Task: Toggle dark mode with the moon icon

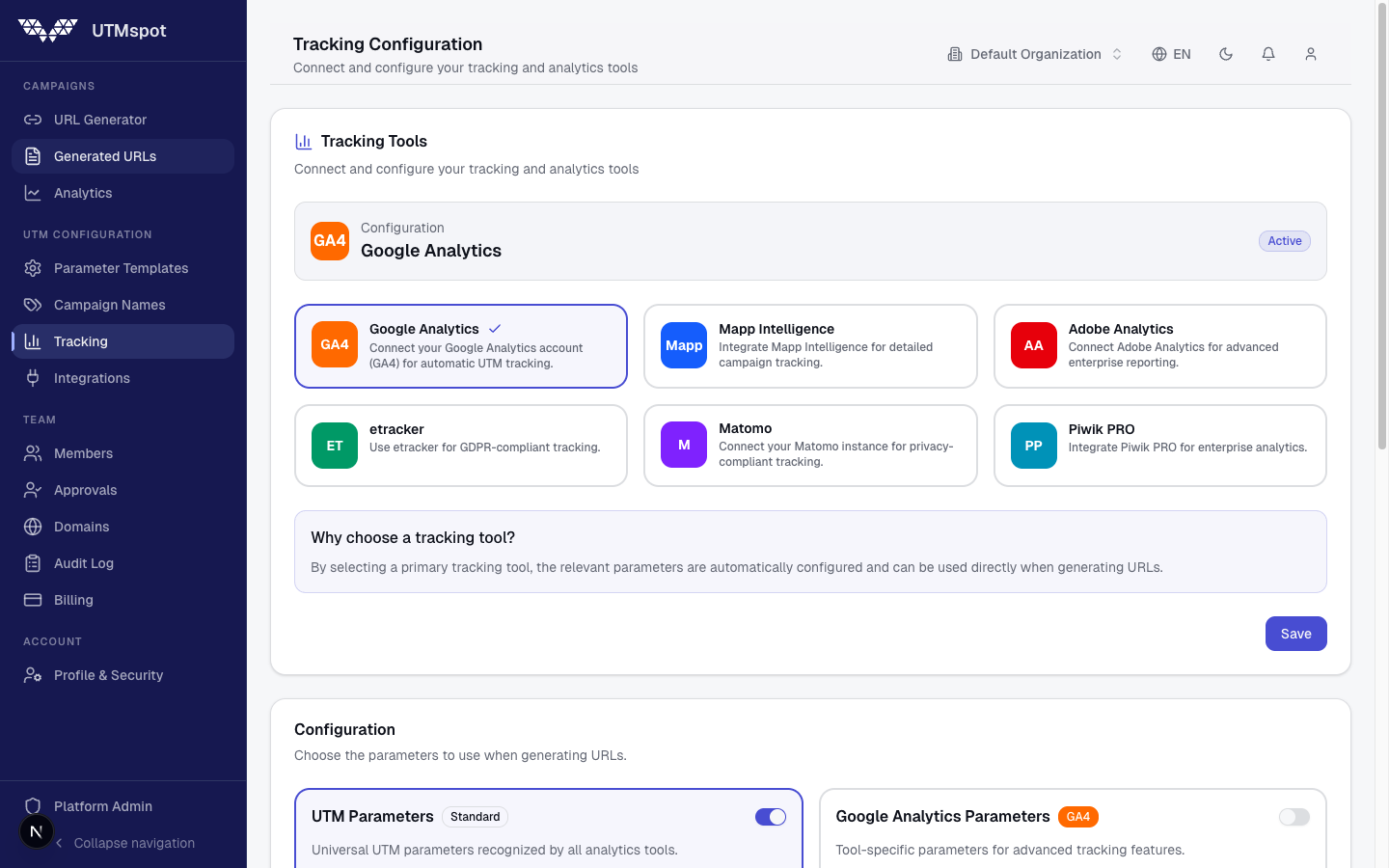Action: [1226, 54]
